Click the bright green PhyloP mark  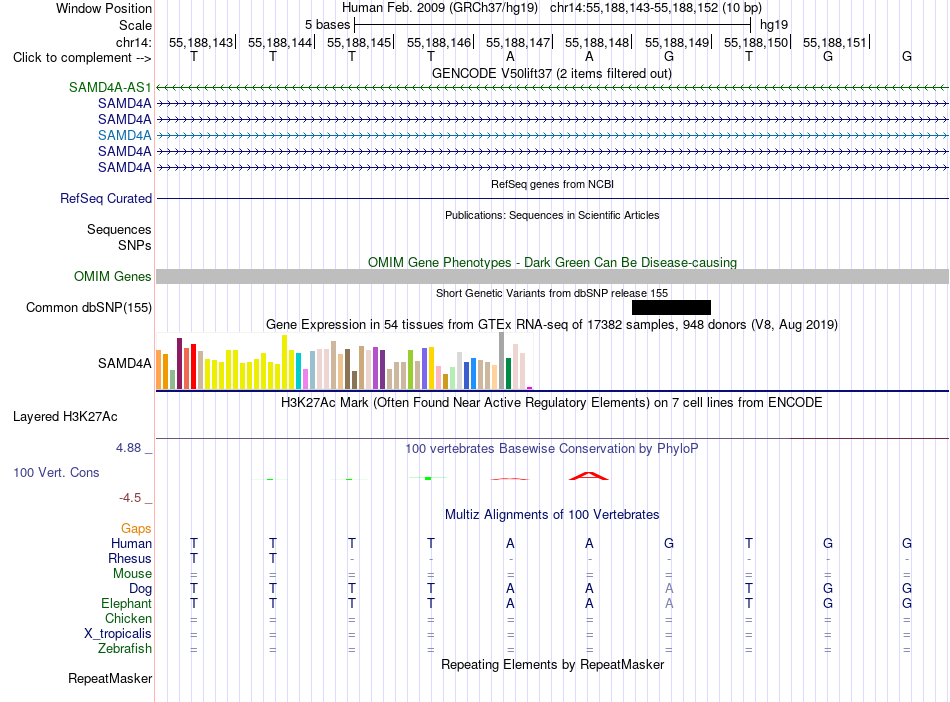[428, 478]
